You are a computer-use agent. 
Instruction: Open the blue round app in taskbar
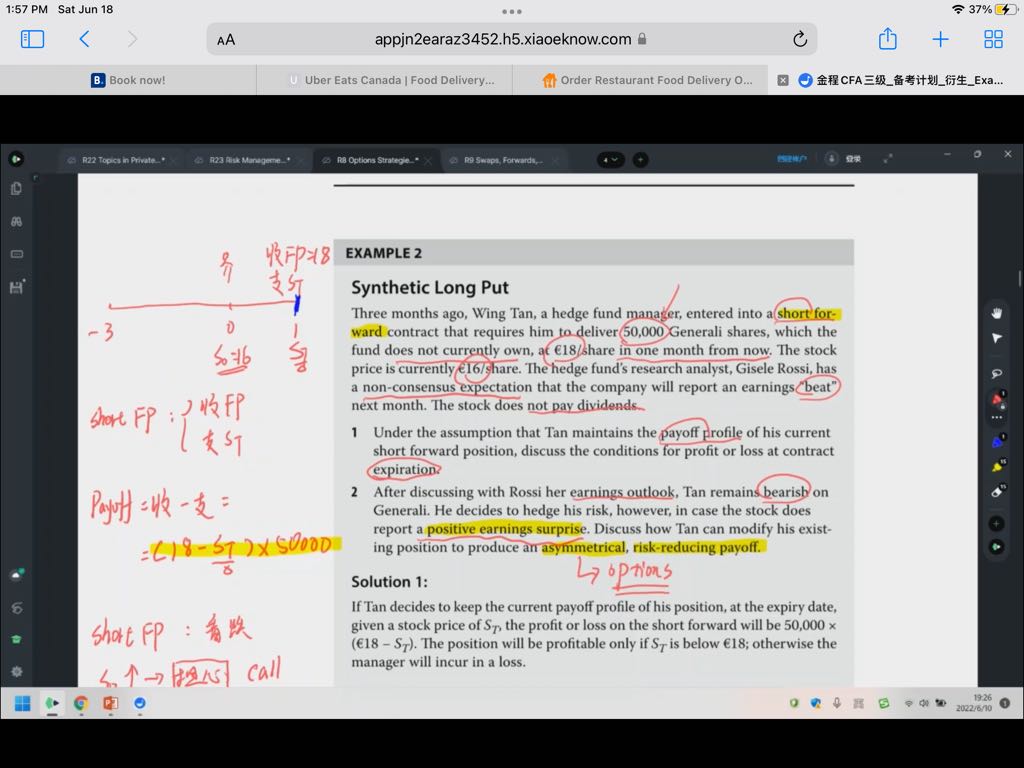[x=140, y=703]
